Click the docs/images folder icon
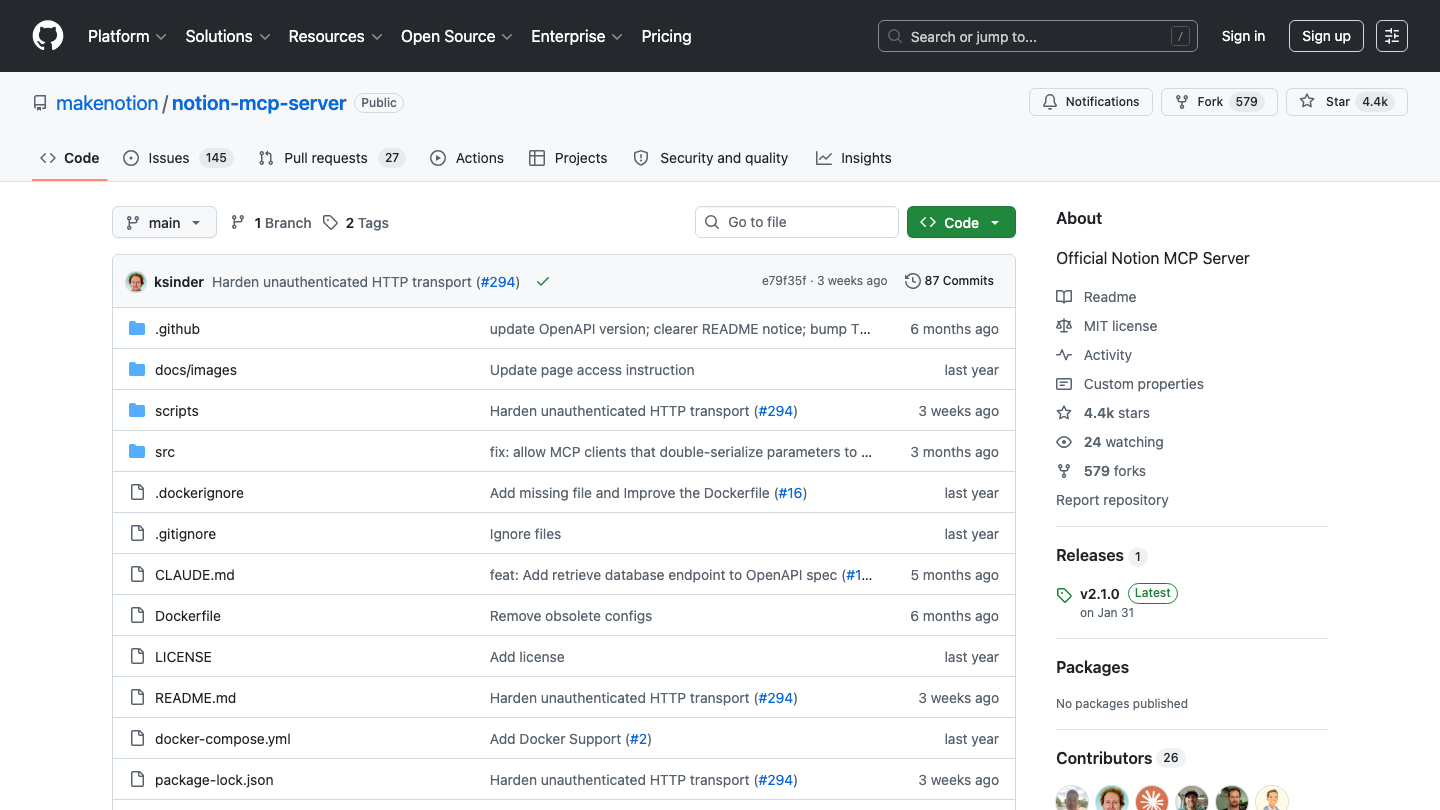1440x810 pixels. (x=137, y=370)
